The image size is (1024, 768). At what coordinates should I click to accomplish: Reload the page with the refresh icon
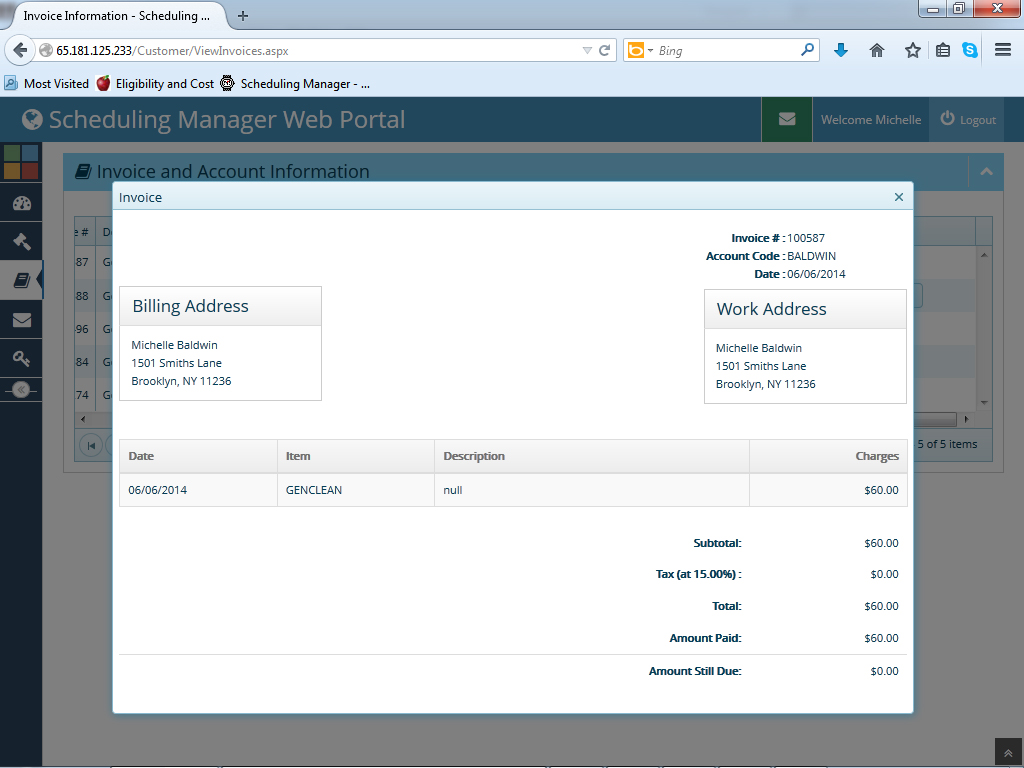[605, 50]
